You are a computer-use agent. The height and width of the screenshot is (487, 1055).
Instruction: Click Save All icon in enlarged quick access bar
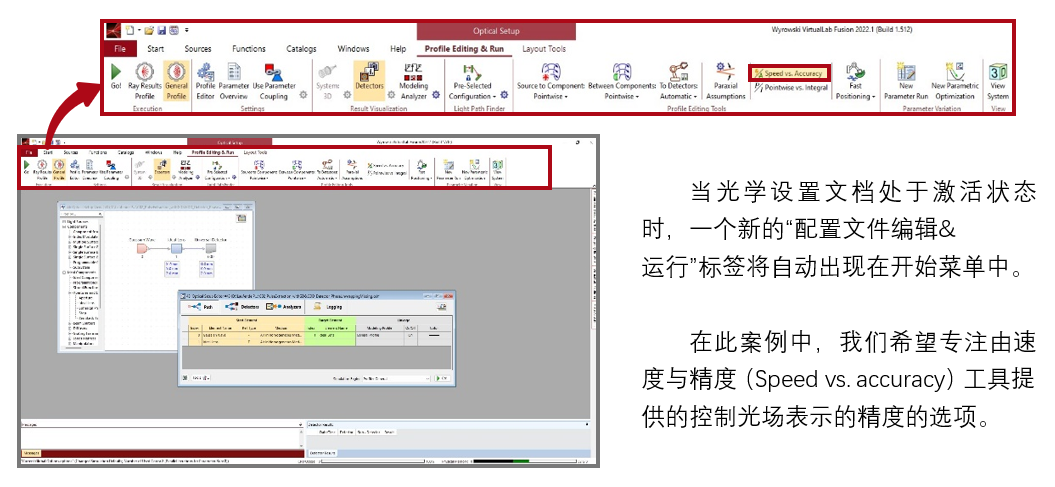coord(174,30)
